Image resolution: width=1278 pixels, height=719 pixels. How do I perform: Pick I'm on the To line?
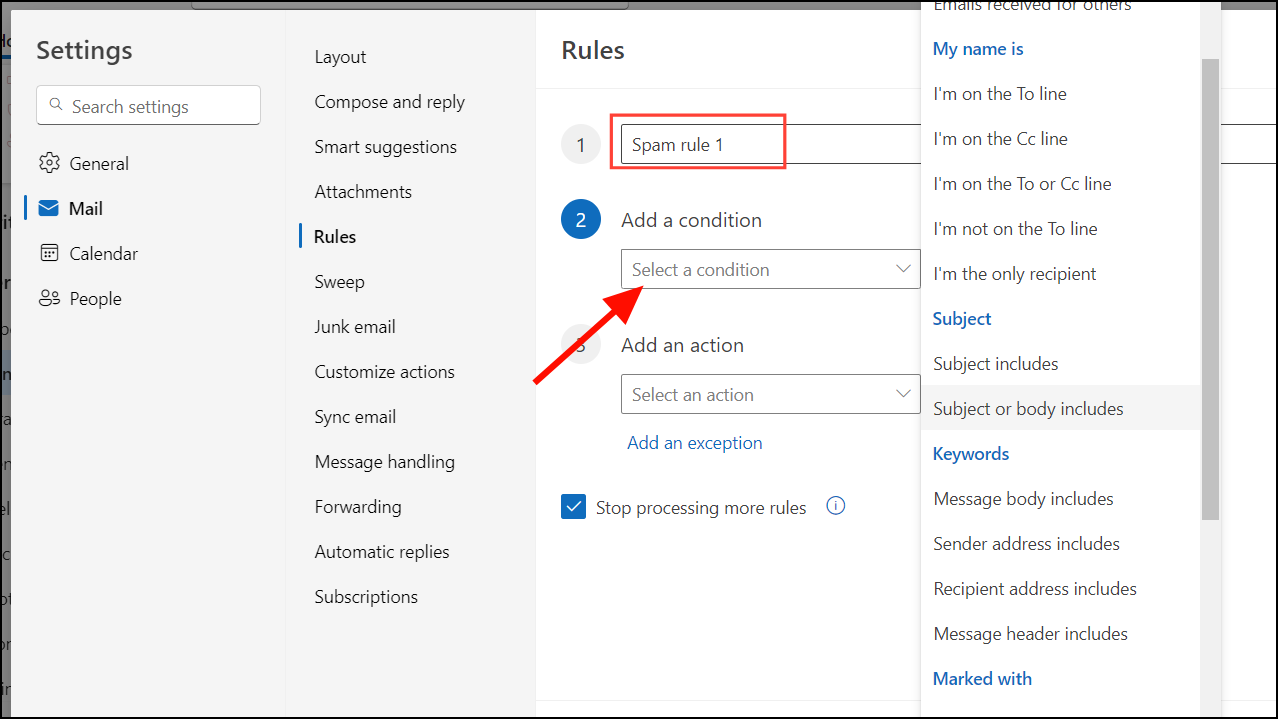coord(999,94)
